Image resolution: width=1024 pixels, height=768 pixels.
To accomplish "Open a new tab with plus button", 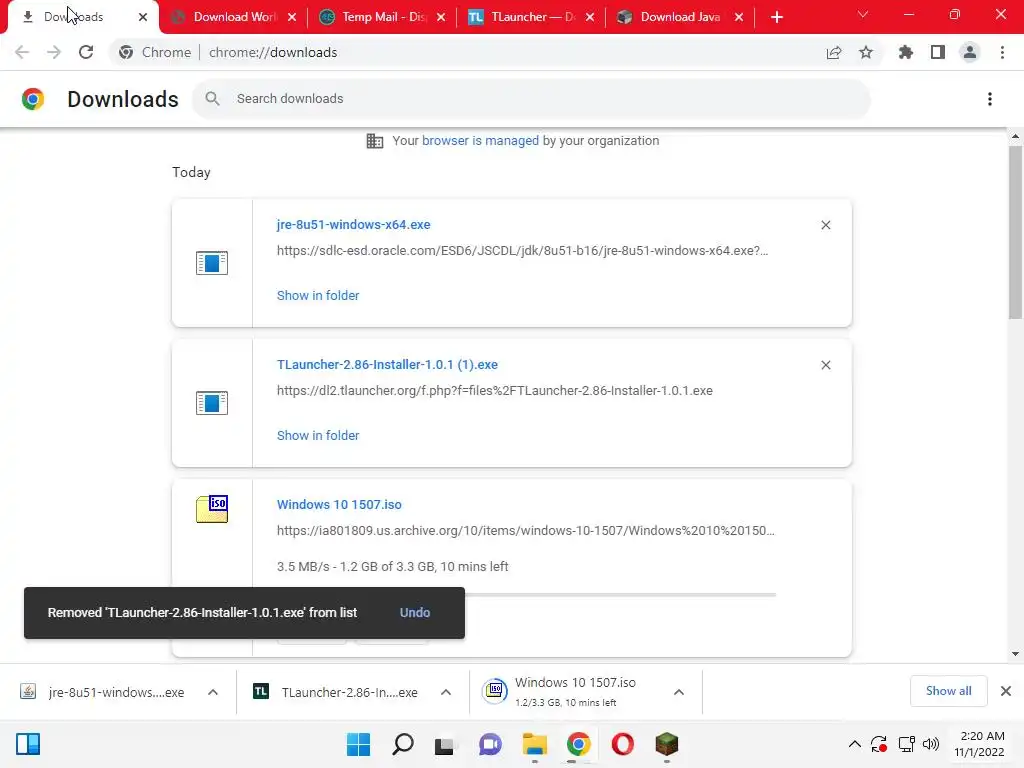I will pyautogui.click(x=776, y=17).
